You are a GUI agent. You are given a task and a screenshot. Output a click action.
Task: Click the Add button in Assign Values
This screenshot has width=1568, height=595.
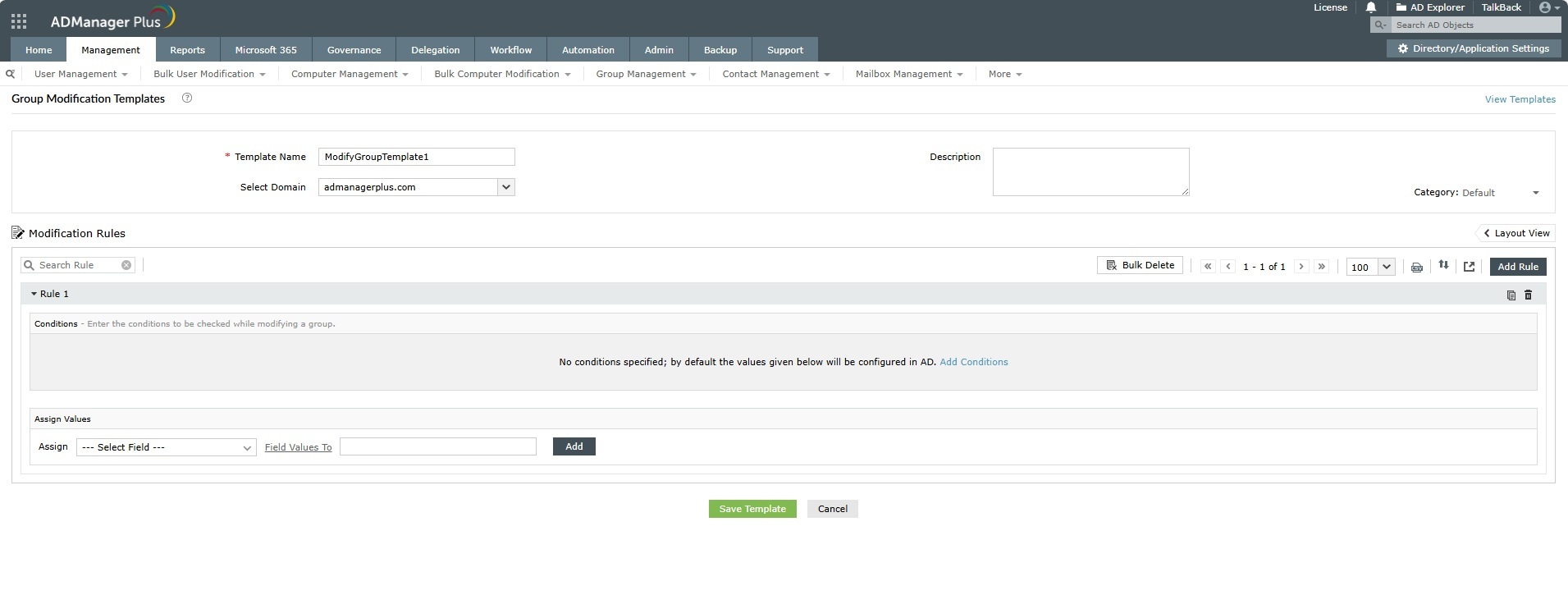[x=574, y=446]
